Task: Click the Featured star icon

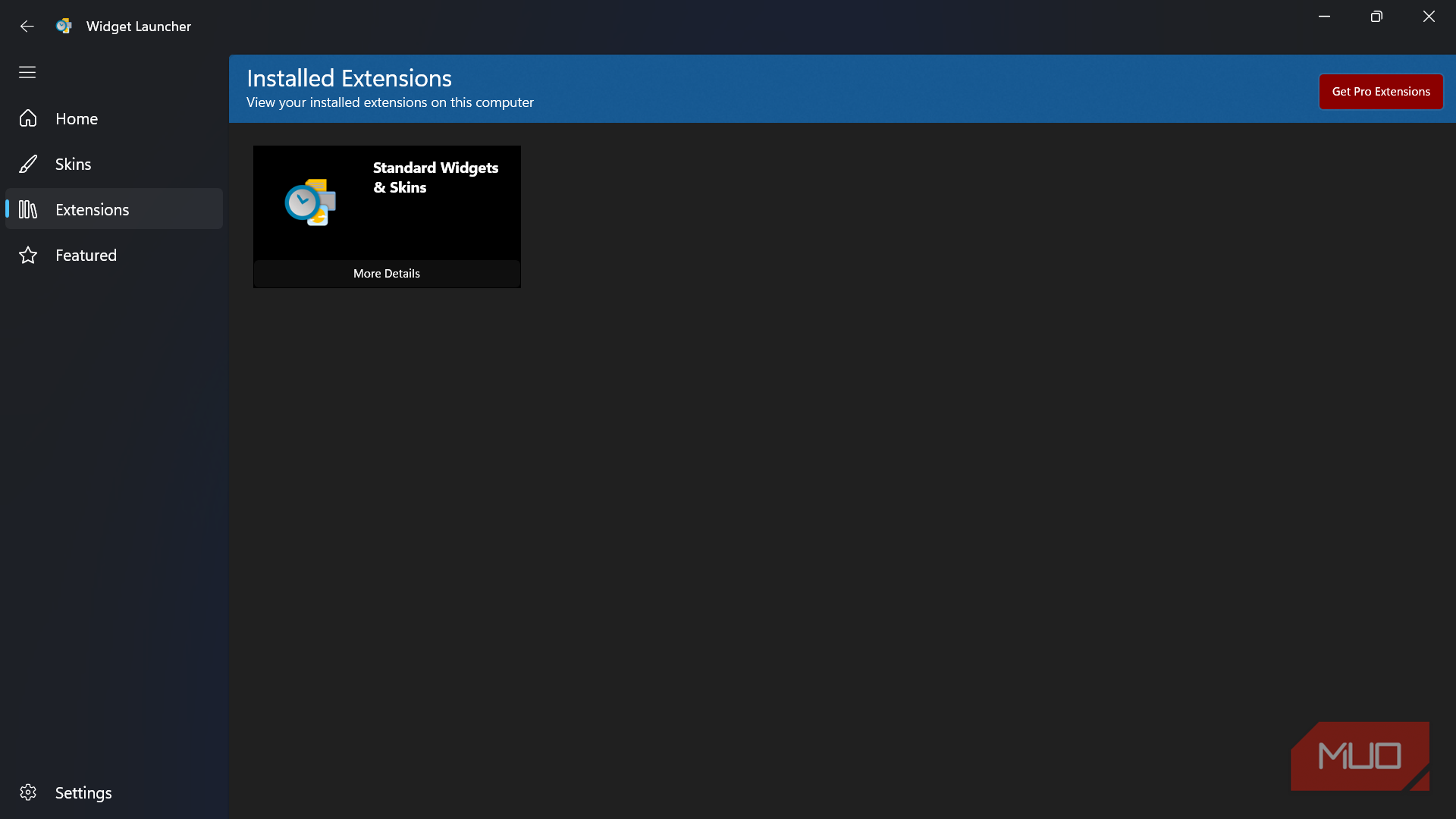Action: [x=28, y=255]
